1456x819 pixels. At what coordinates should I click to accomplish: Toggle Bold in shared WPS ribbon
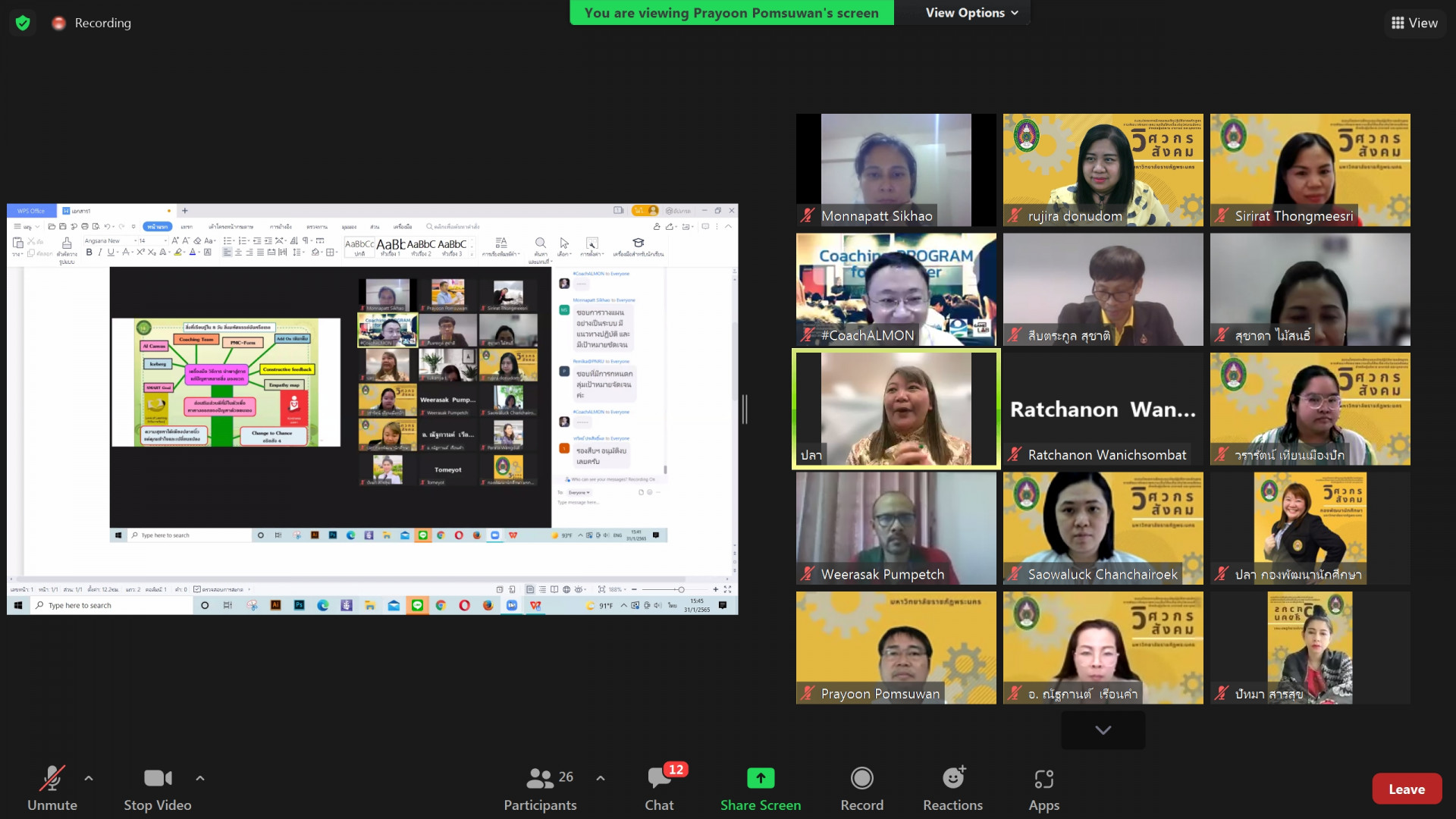(89, 253)
